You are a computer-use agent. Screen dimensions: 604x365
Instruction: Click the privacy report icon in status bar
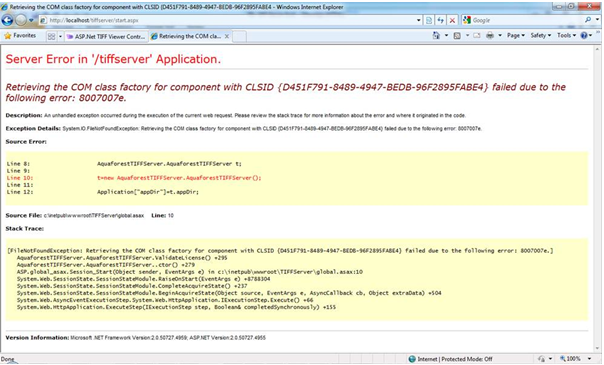coord(541,359)
